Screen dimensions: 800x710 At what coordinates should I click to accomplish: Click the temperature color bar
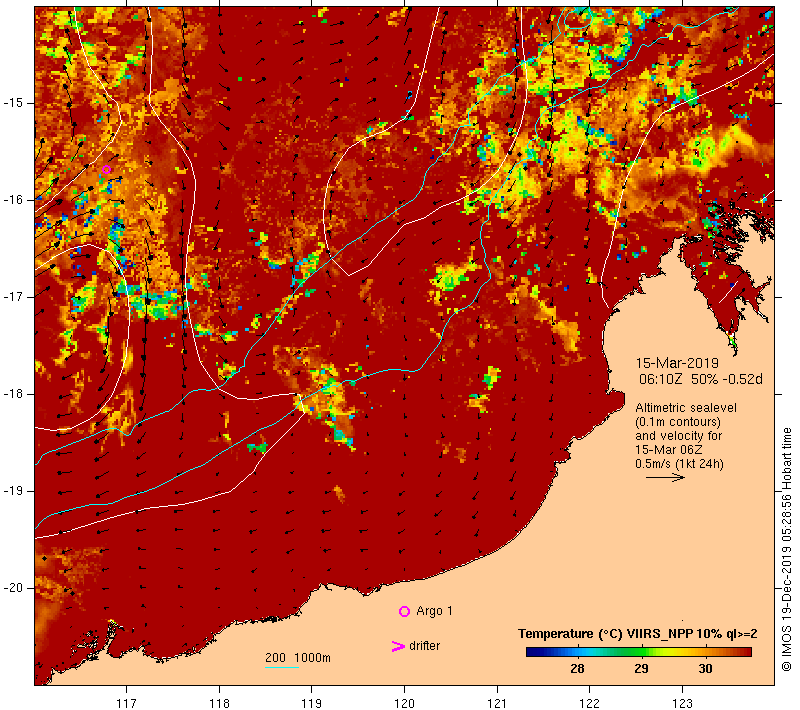639,652
